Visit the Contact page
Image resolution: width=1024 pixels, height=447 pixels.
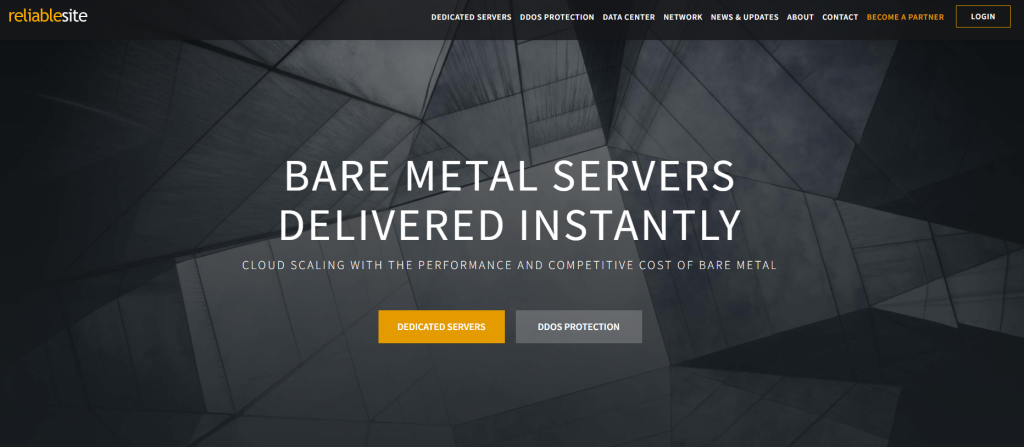tap(840, 17)
